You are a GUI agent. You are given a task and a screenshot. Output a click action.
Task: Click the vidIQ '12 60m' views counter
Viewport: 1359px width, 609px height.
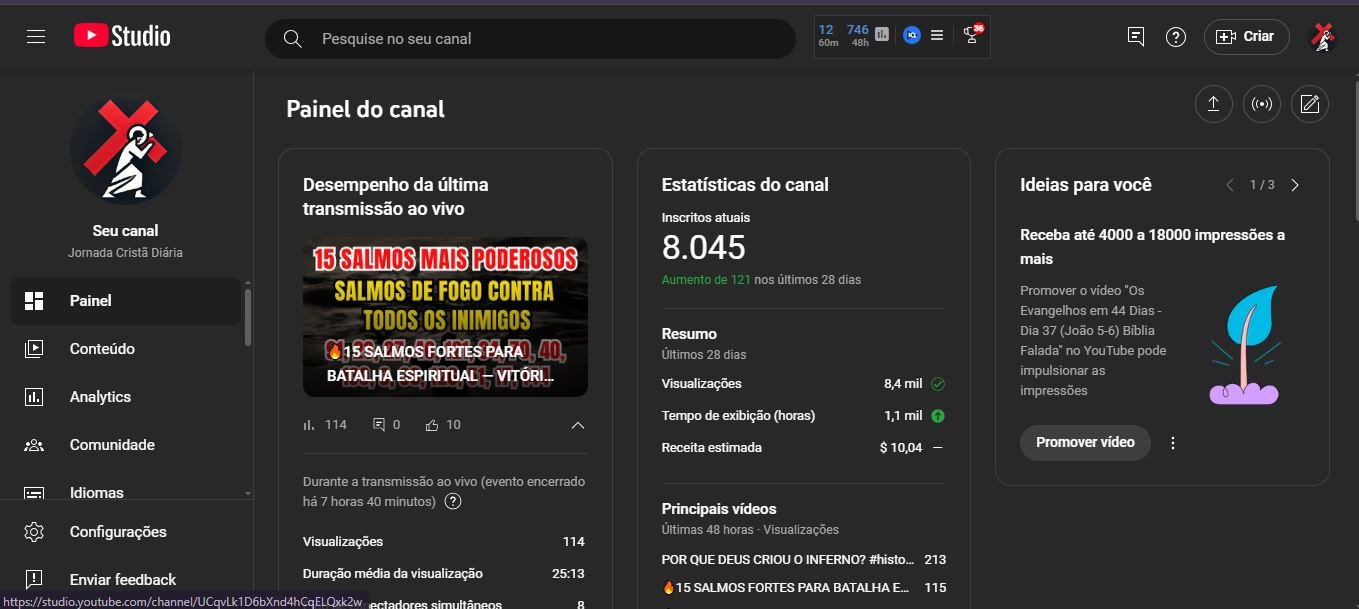(x=828, y=35)
